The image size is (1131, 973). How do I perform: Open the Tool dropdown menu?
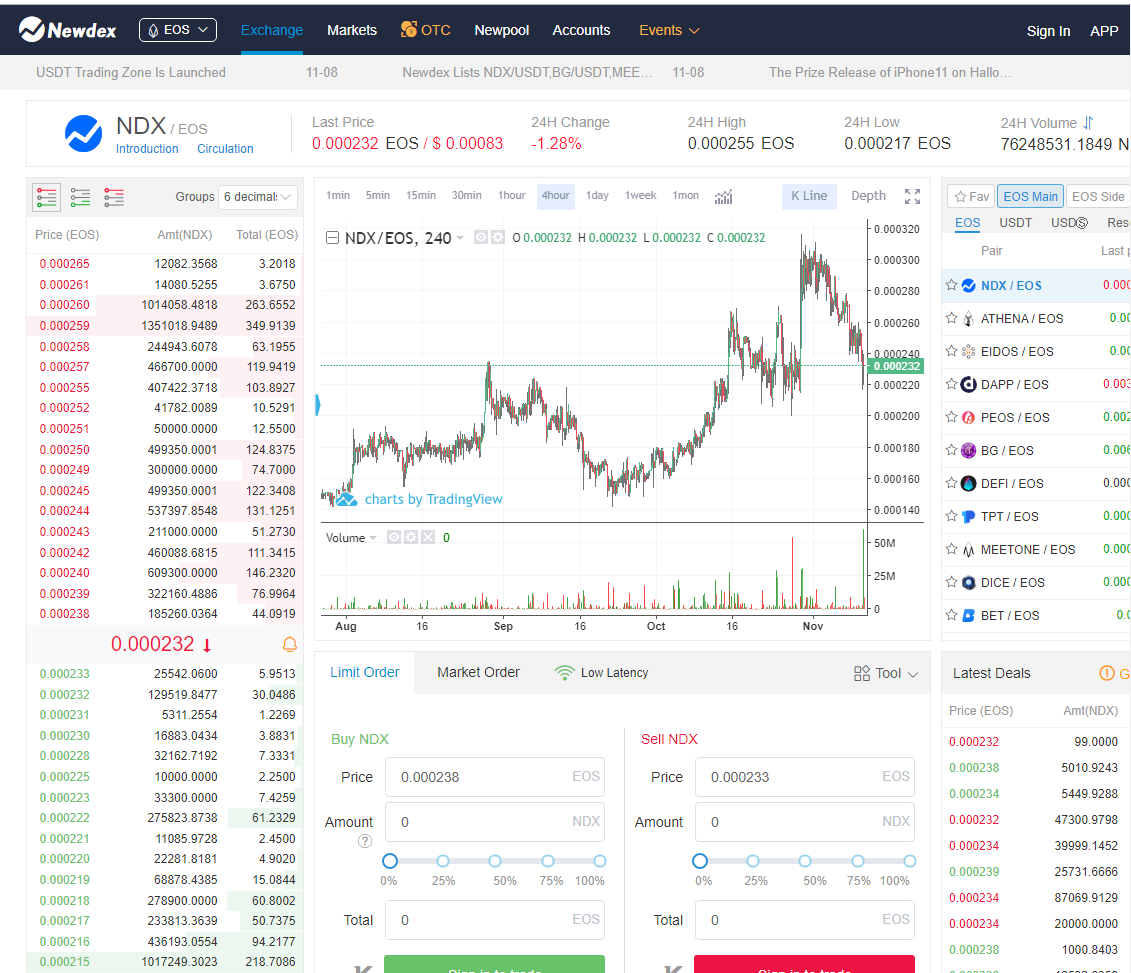pyautogui.click(x=886, y=673)
